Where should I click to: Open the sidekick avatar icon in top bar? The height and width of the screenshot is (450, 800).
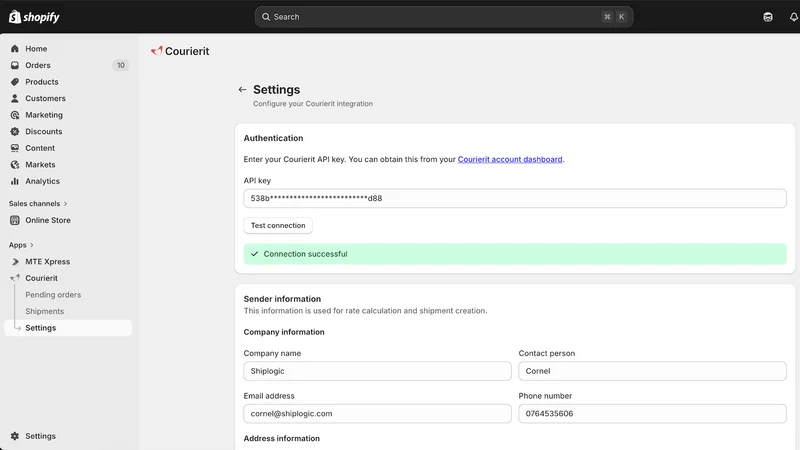point(768,17)
